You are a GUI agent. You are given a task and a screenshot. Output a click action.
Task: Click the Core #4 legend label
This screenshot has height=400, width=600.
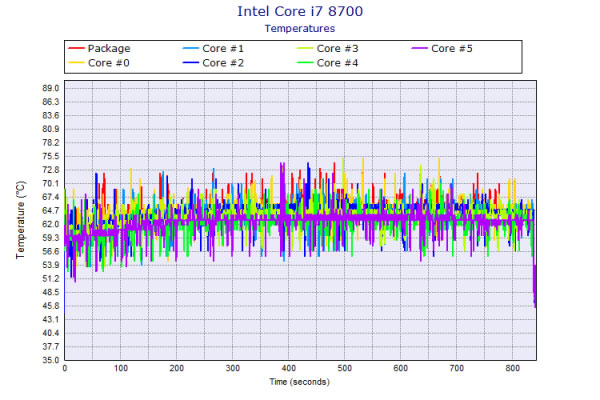(338, 63)
